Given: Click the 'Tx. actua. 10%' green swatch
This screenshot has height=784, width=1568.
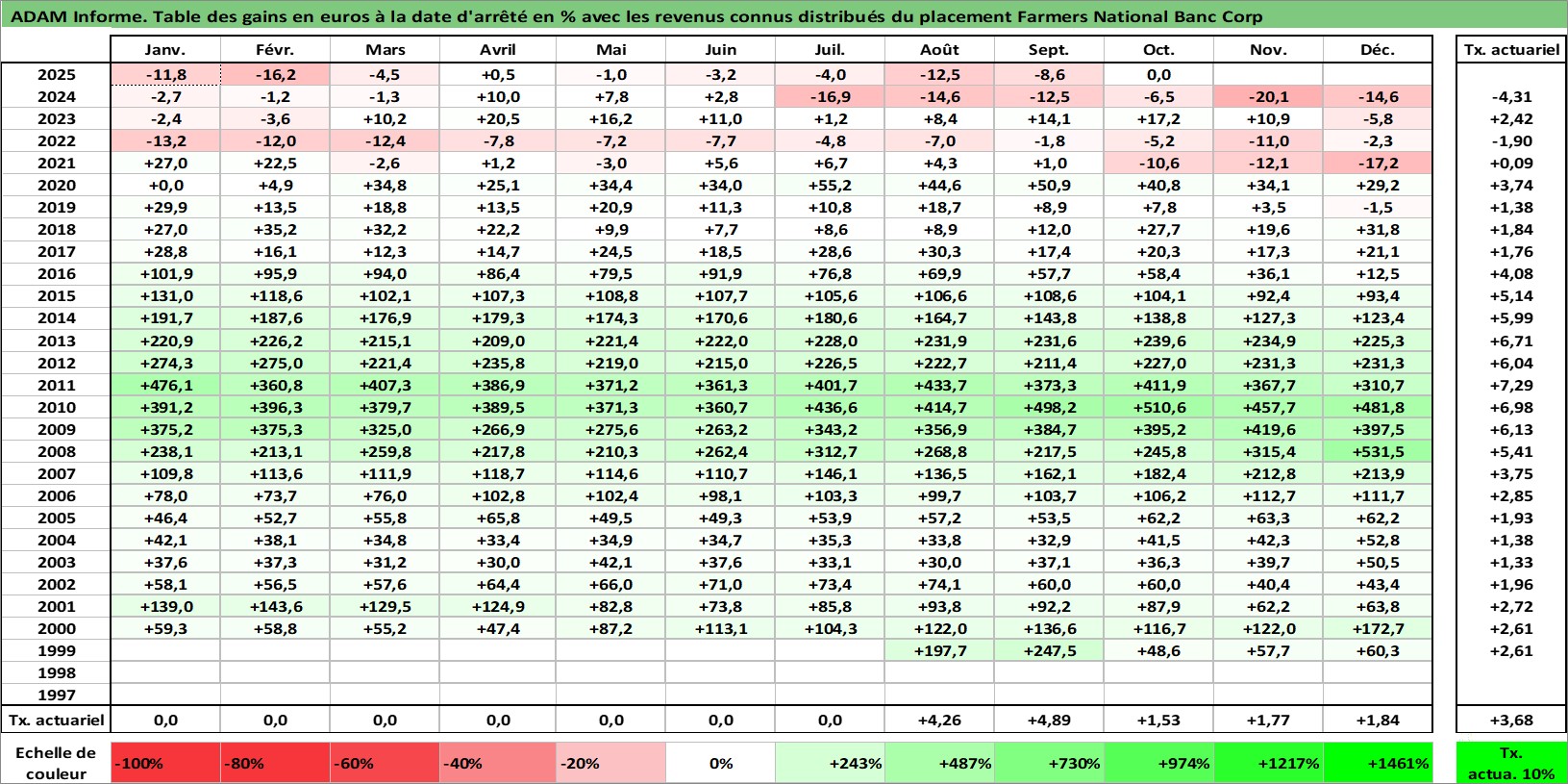Looking at the screenshot, I should (1511, 763).
